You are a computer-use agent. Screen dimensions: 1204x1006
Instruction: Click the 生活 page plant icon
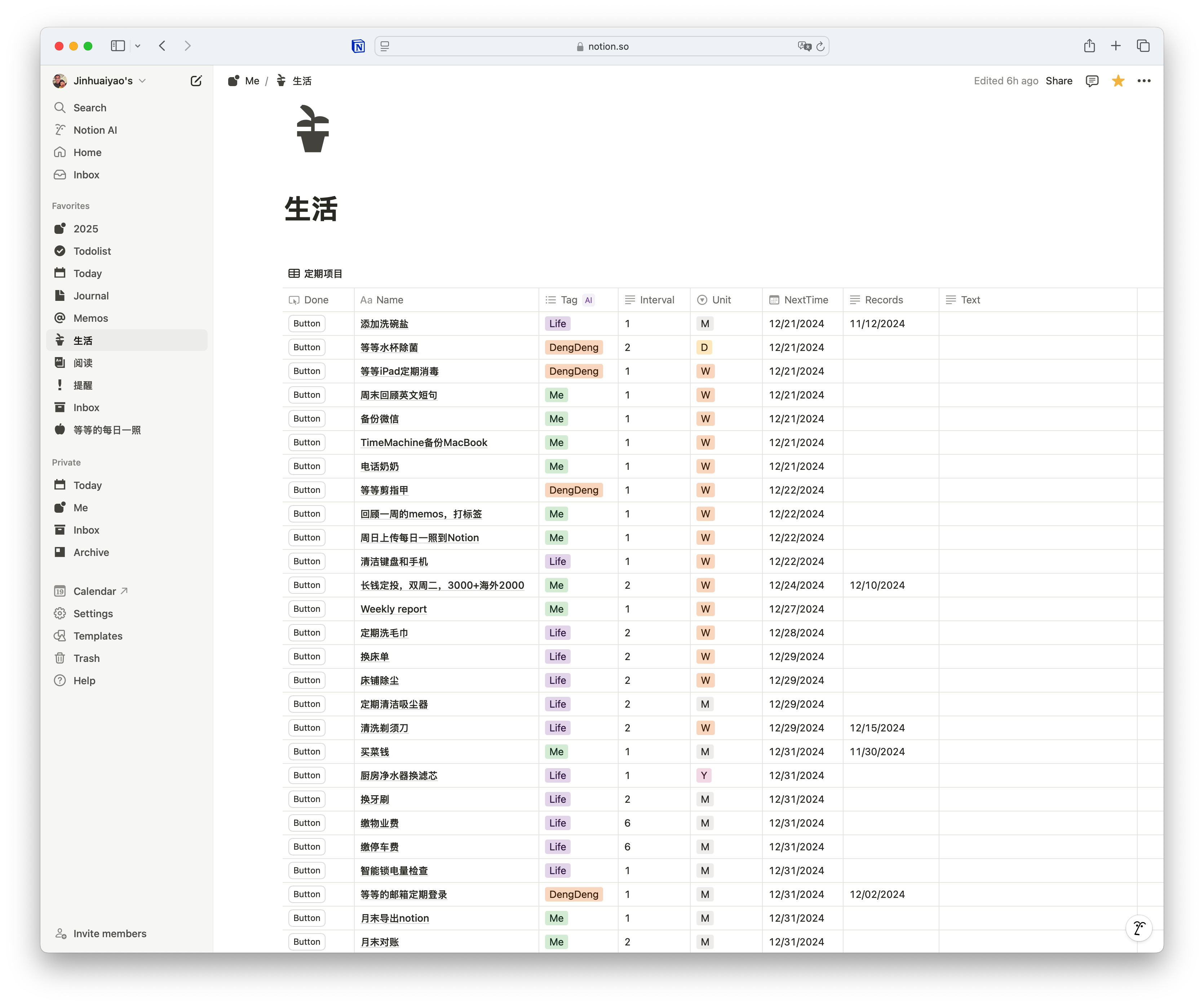point(313,129)
